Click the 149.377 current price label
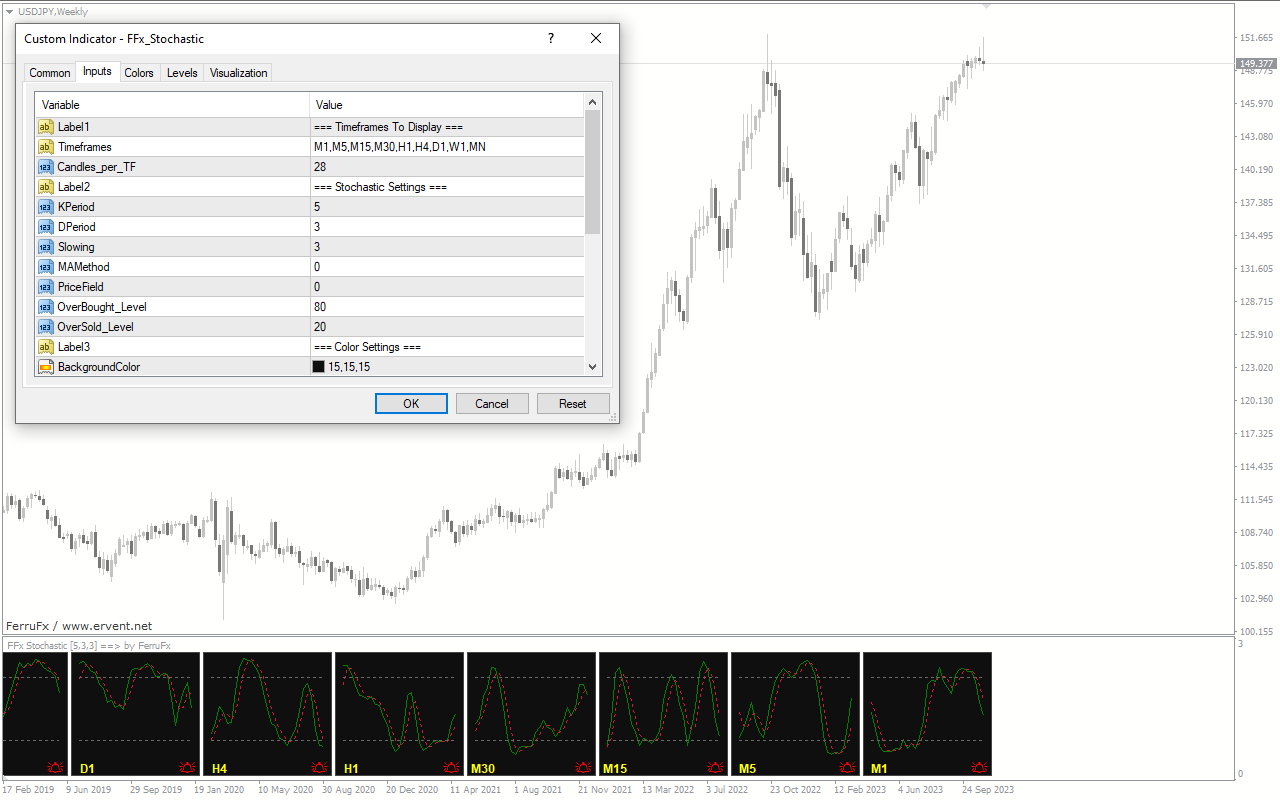The image size is (1280, 800). pos(1256,63)
